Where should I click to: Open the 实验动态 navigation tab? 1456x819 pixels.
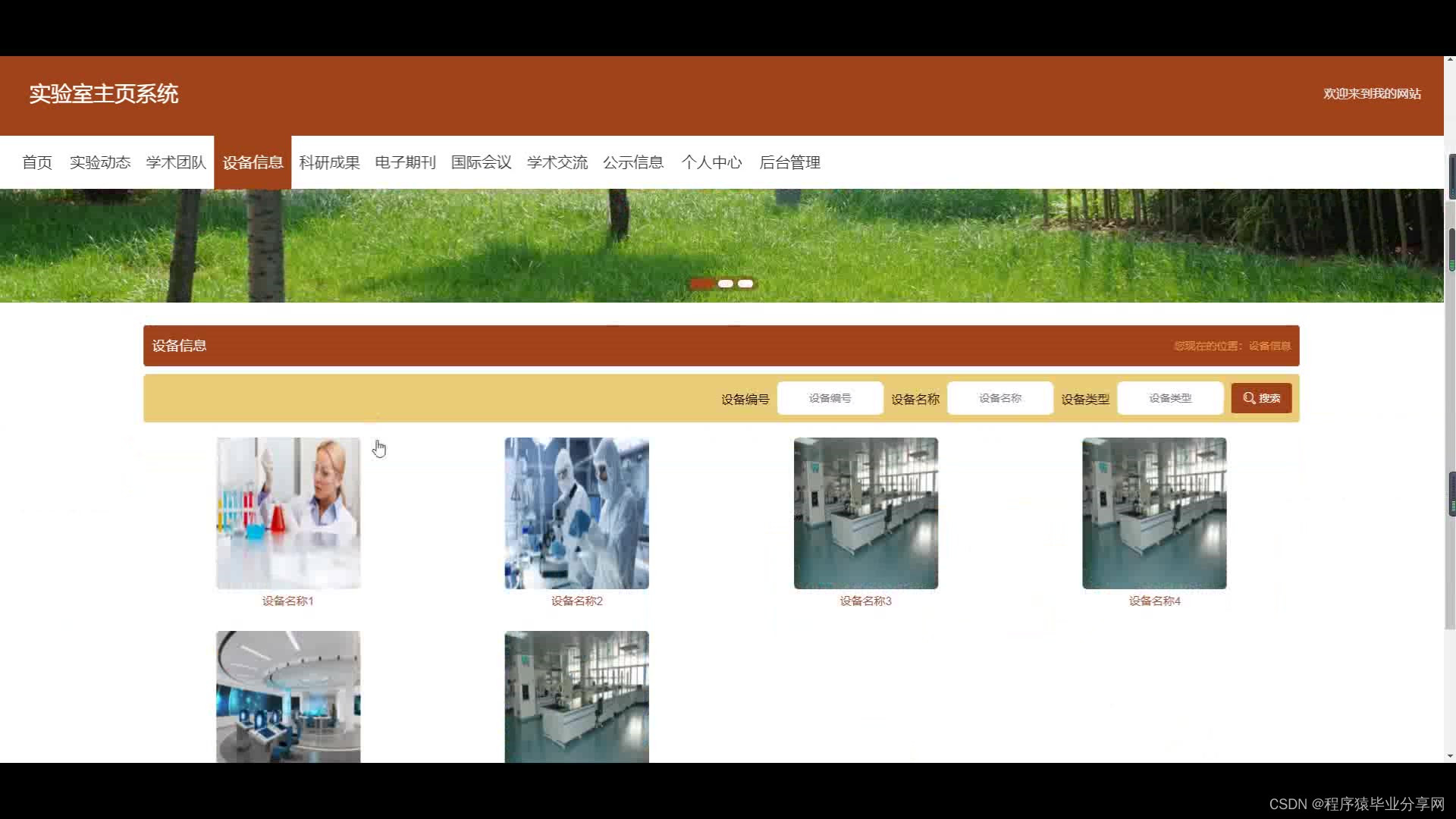pyautogui.click(x=100, y=162)
